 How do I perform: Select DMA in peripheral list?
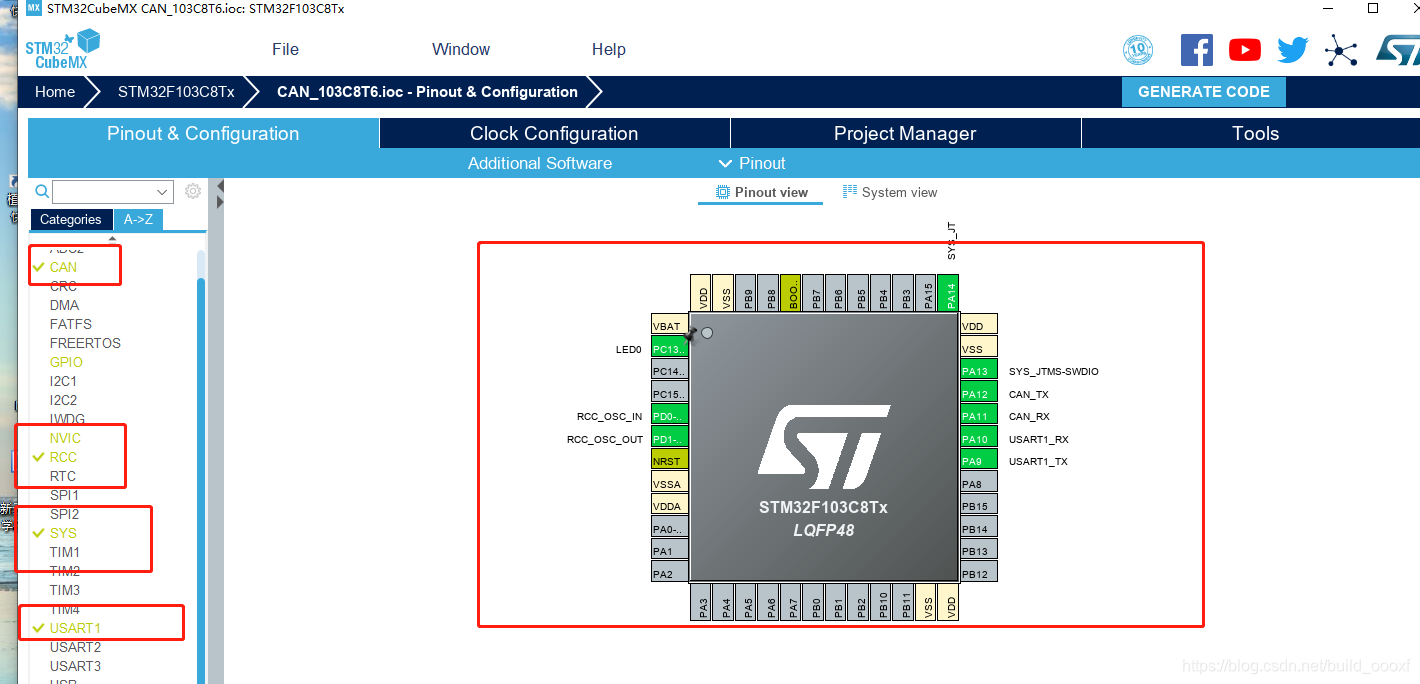click(64, 305)
